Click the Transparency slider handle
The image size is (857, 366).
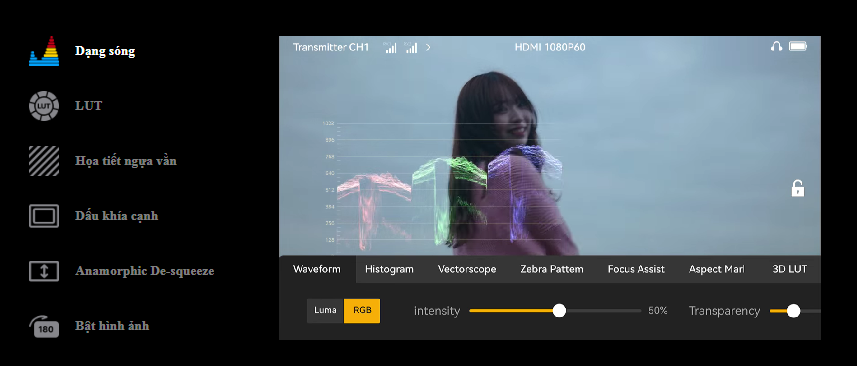[x=793, y=311]
